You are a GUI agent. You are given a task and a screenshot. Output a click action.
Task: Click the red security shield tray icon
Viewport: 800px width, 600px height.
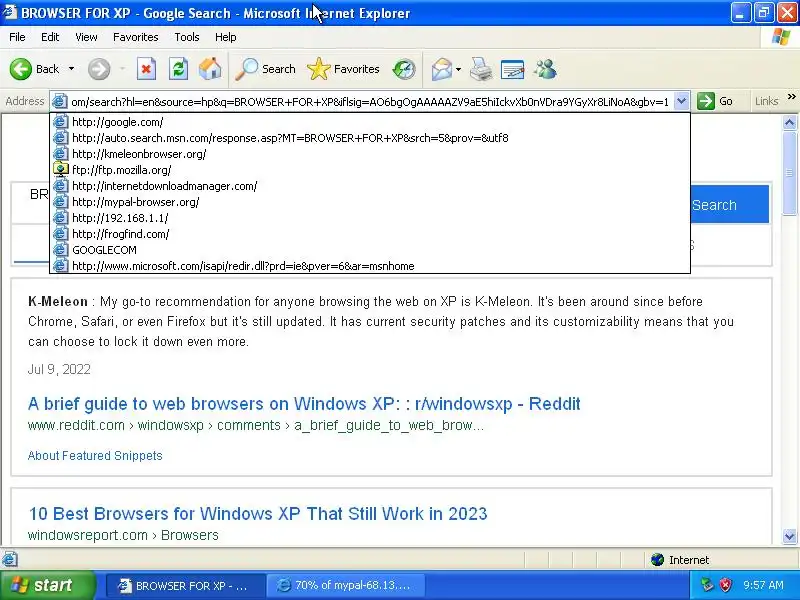(725, 585)
